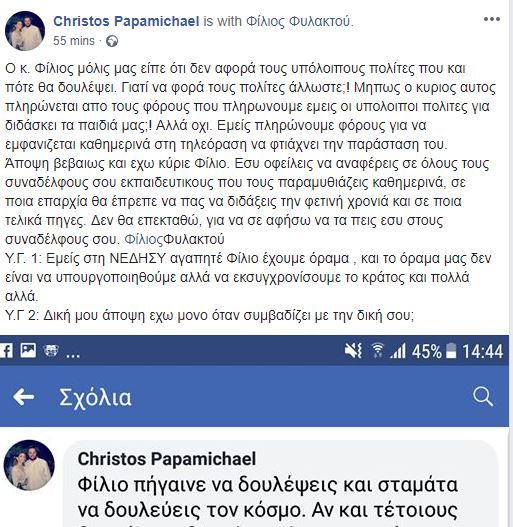Open commenter Christos Papamichael's avatar
Screen dimensions: 513x527
pyautogui.click(x=29, y=465)
